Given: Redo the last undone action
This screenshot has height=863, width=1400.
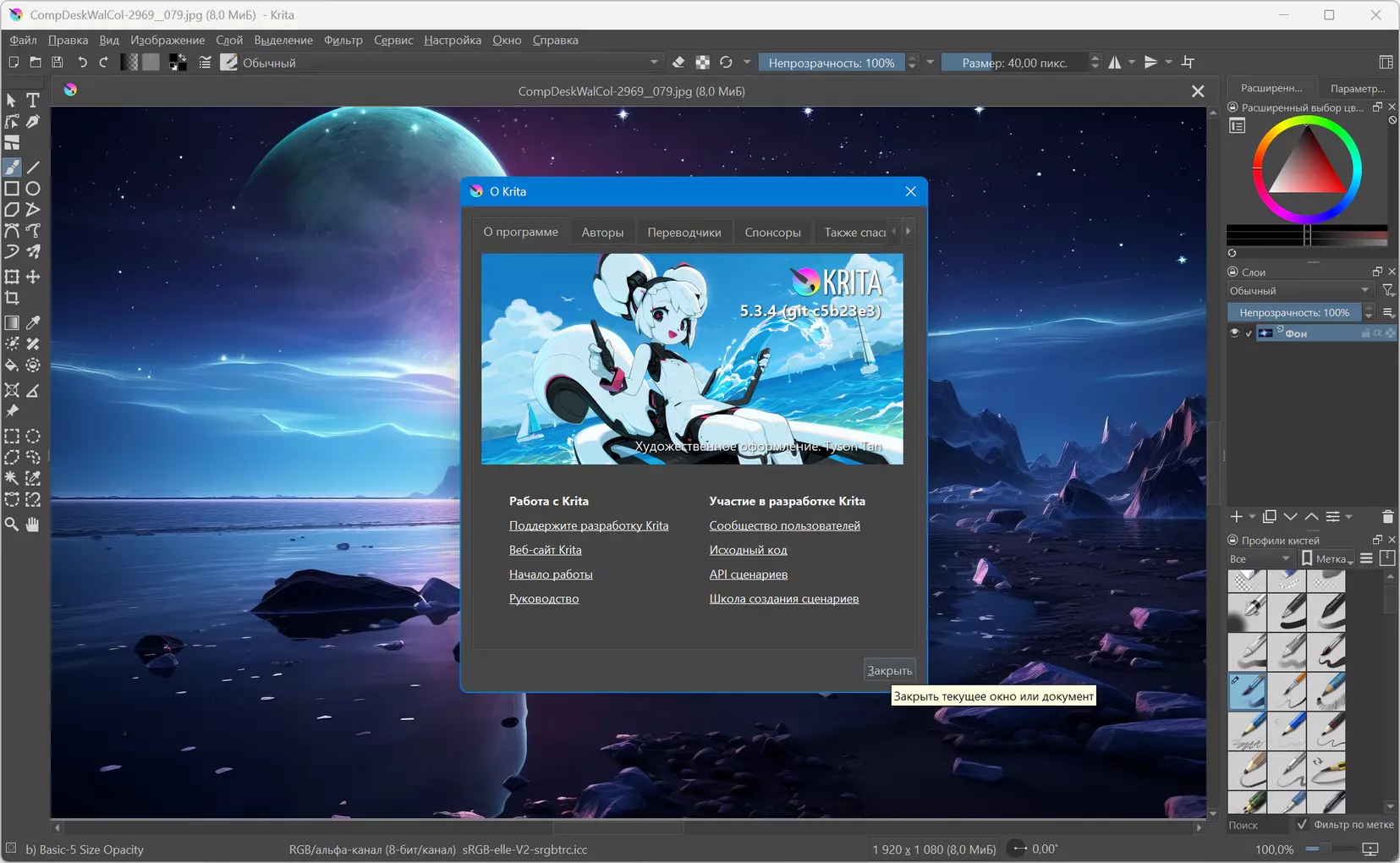Looking at the screenshot, I should pos(103,62).
